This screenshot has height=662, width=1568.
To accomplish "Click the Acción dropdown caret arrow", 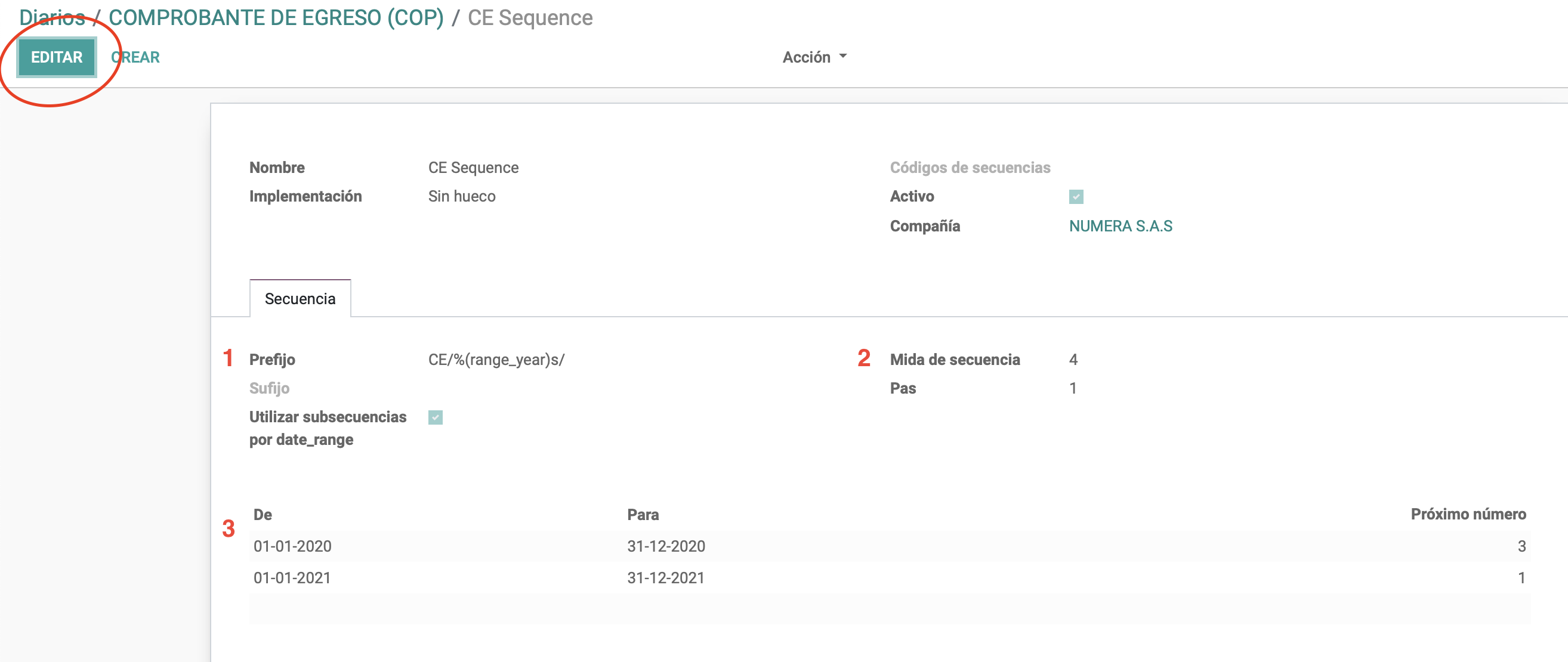I will pos(843,56).
